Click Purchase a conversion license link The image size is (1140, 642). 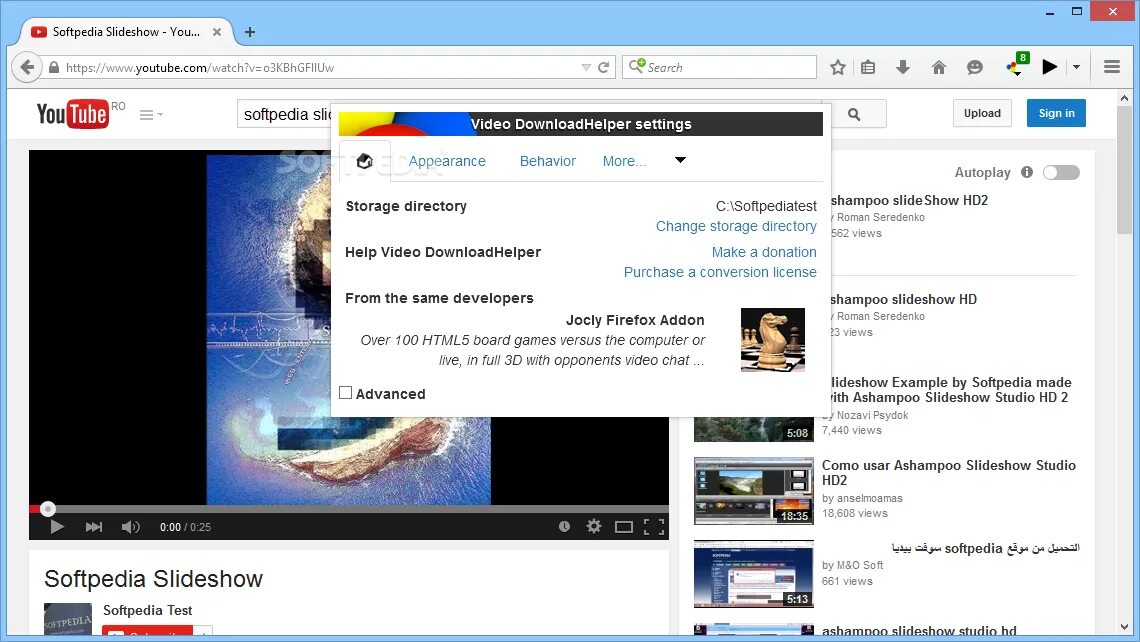pos(720,272)
